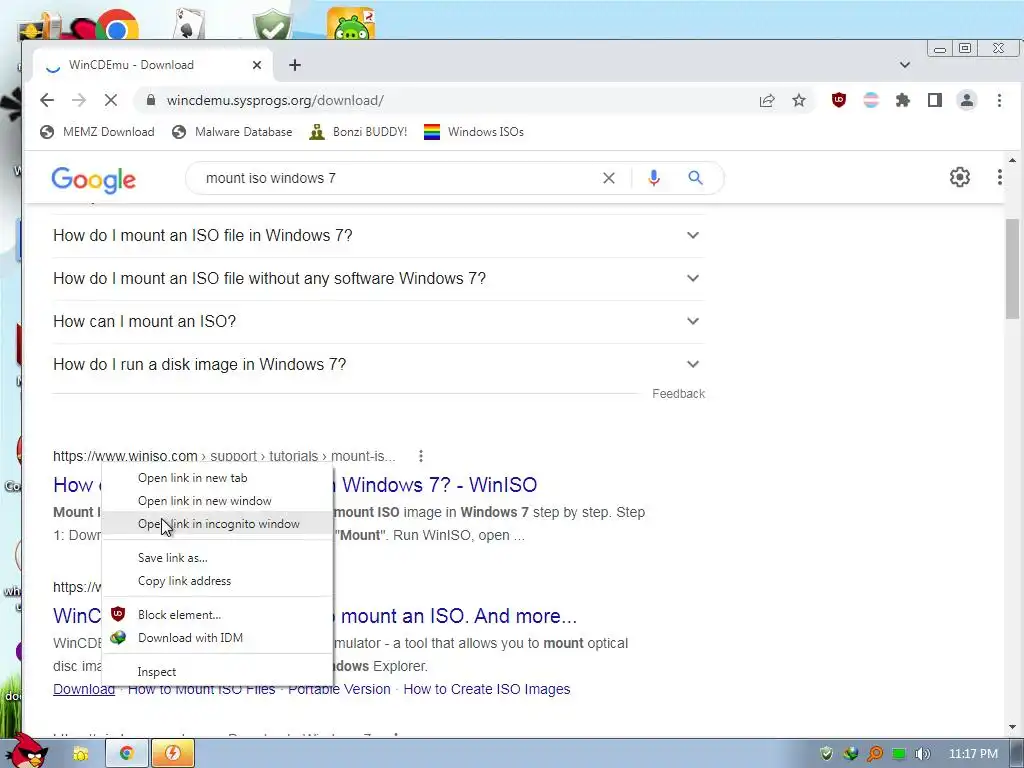This screenshot has width=1024, height=768.
Task: Click the security shield tray icon
Action: point(826,754)
